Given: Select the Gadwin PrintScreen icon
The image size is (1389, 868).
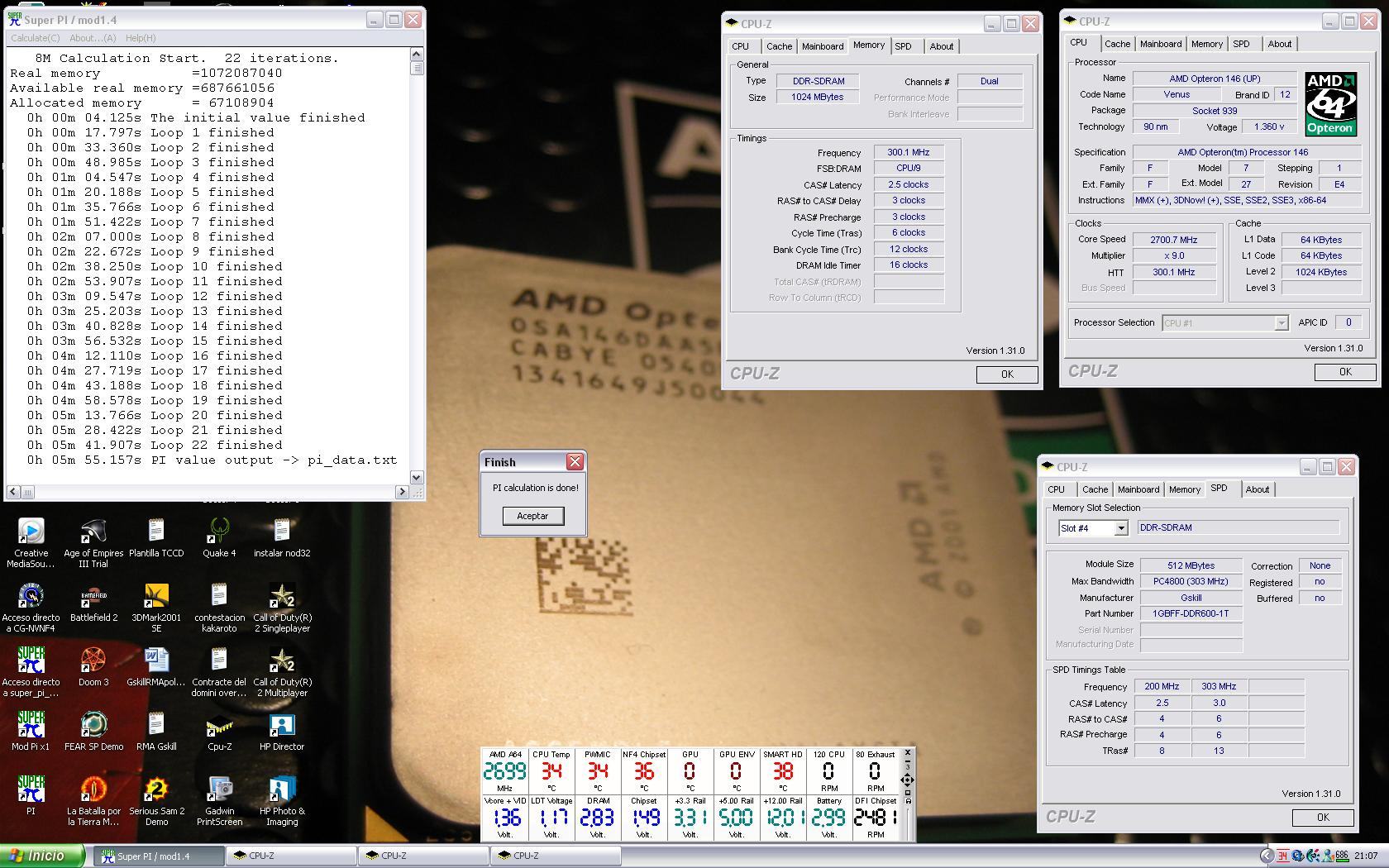Looking at the screenshot, I should 219,789.
